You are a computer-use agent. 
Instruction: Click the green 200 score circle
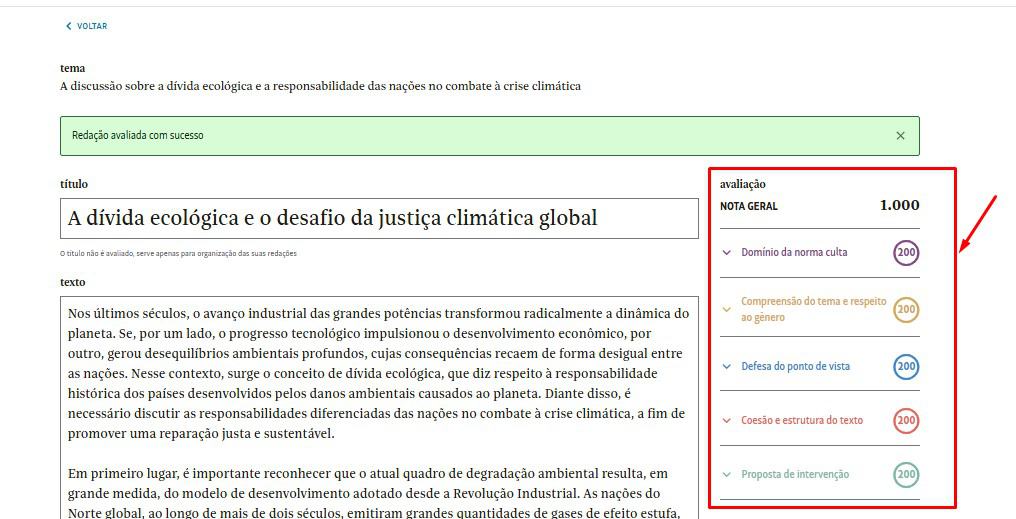[906, 475]
